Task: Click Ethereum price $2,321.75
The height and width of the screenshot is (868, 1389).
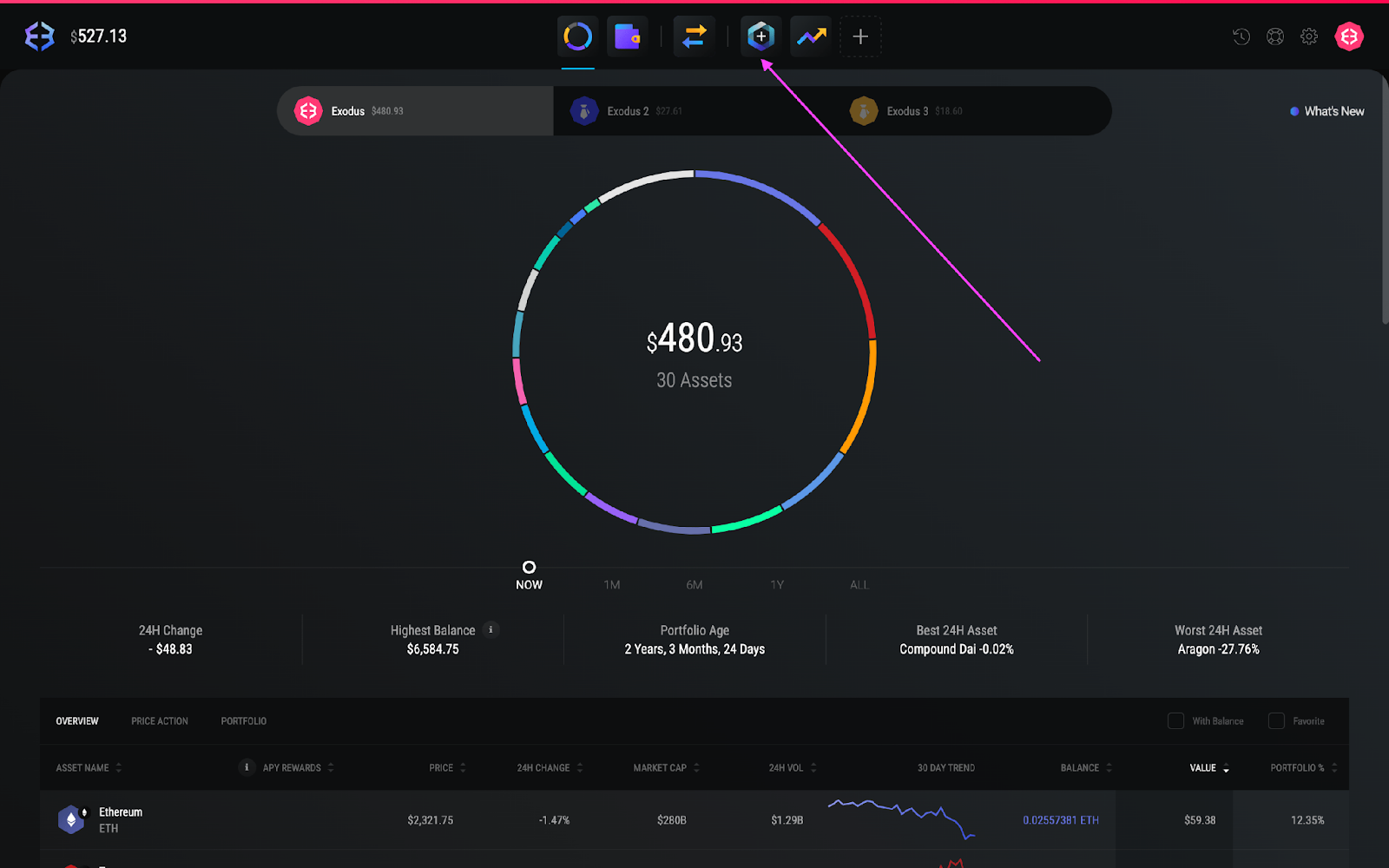Action: point(431,820)
